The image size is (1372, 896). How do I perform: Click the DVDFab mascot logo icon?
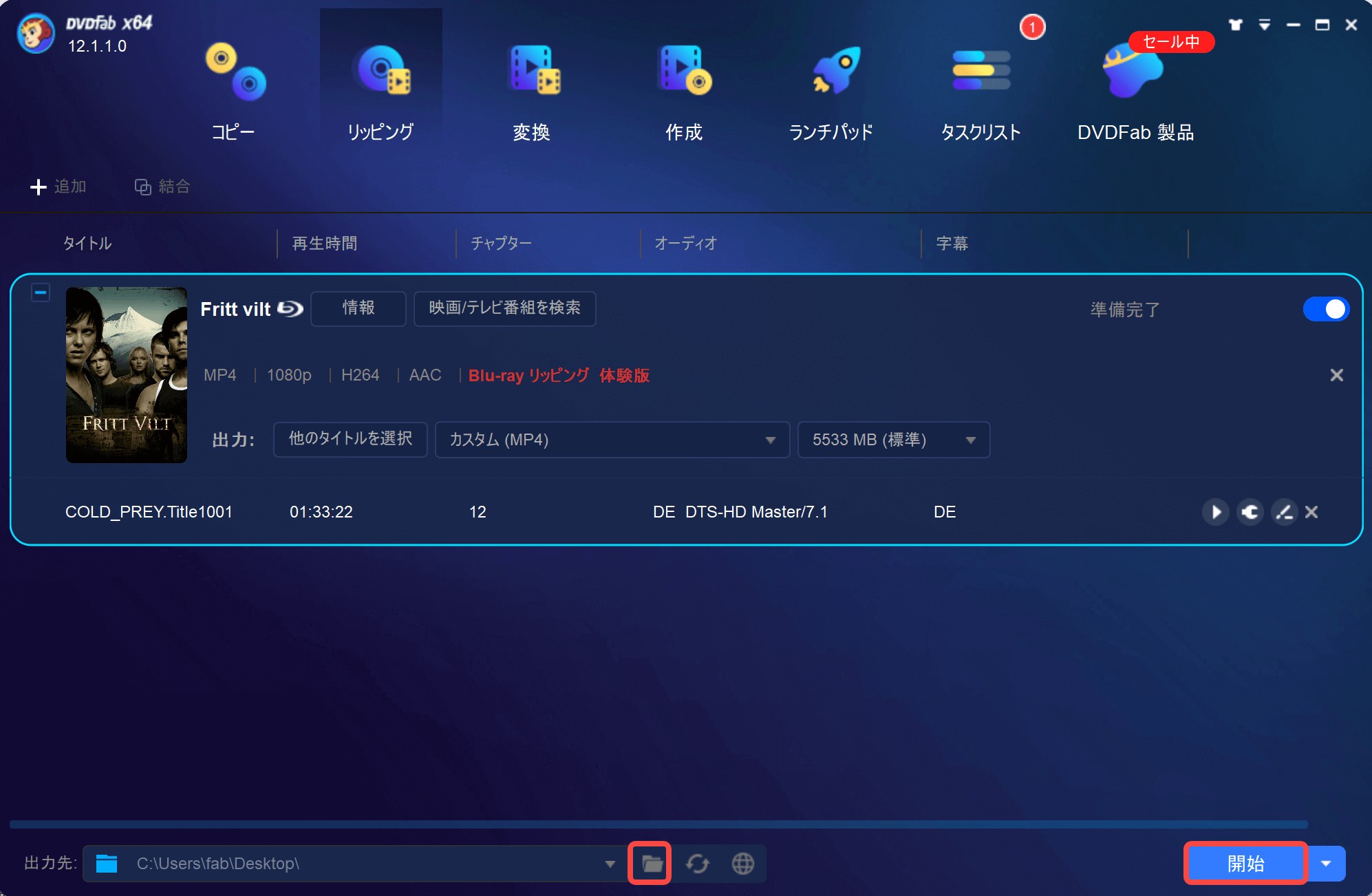click(x=36, y=32)
